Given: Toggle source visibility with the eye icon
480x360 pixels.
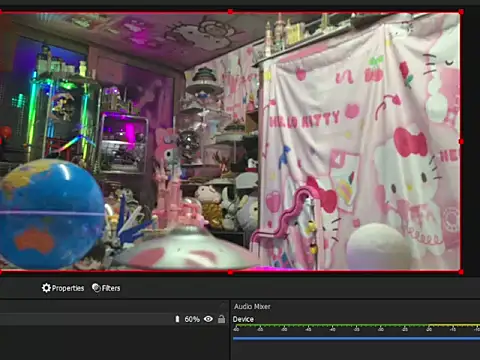Looking at the screenshot, I should coord(208,319).
